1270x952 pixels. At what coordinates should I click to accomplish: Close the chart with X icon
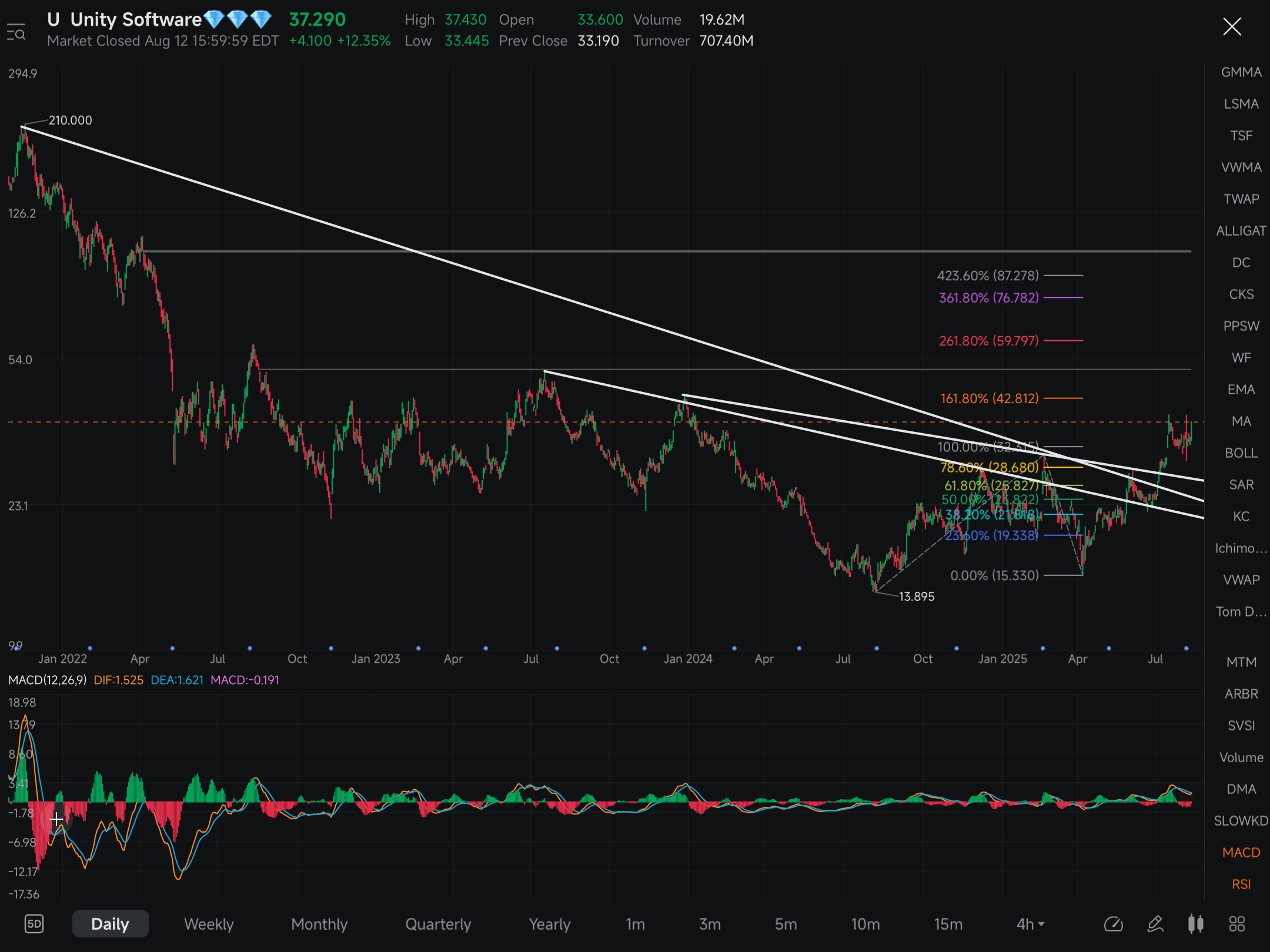pyautogui.click(x=1232, y=26)
